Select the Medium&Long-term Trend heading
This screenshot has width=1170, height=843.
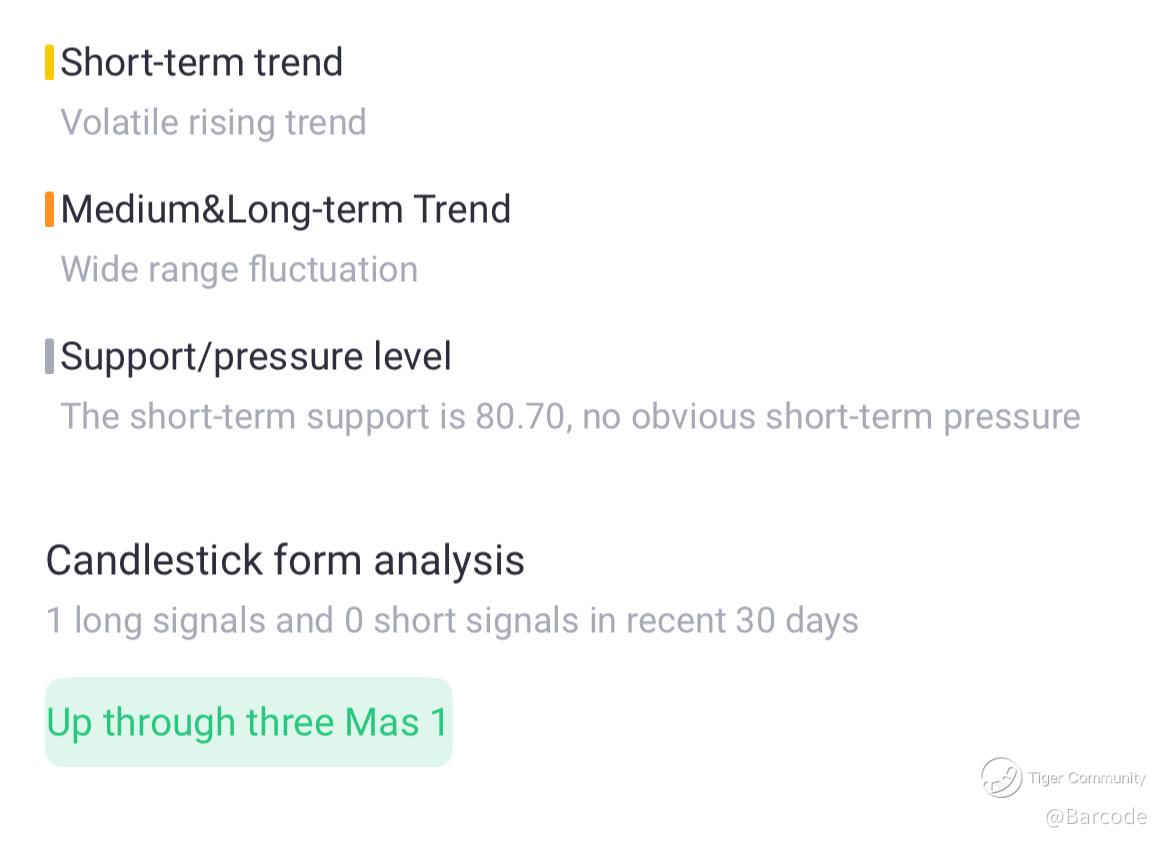tap(286, 209)
